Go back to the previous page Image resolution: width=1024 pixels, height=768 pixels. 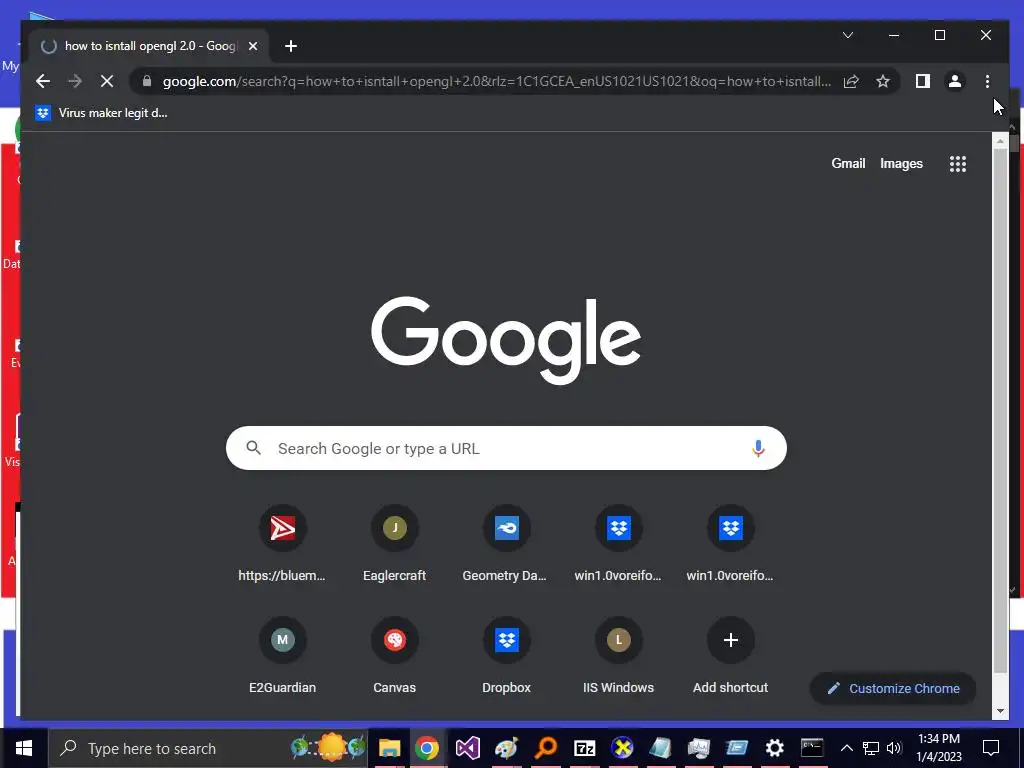point(43,81)
